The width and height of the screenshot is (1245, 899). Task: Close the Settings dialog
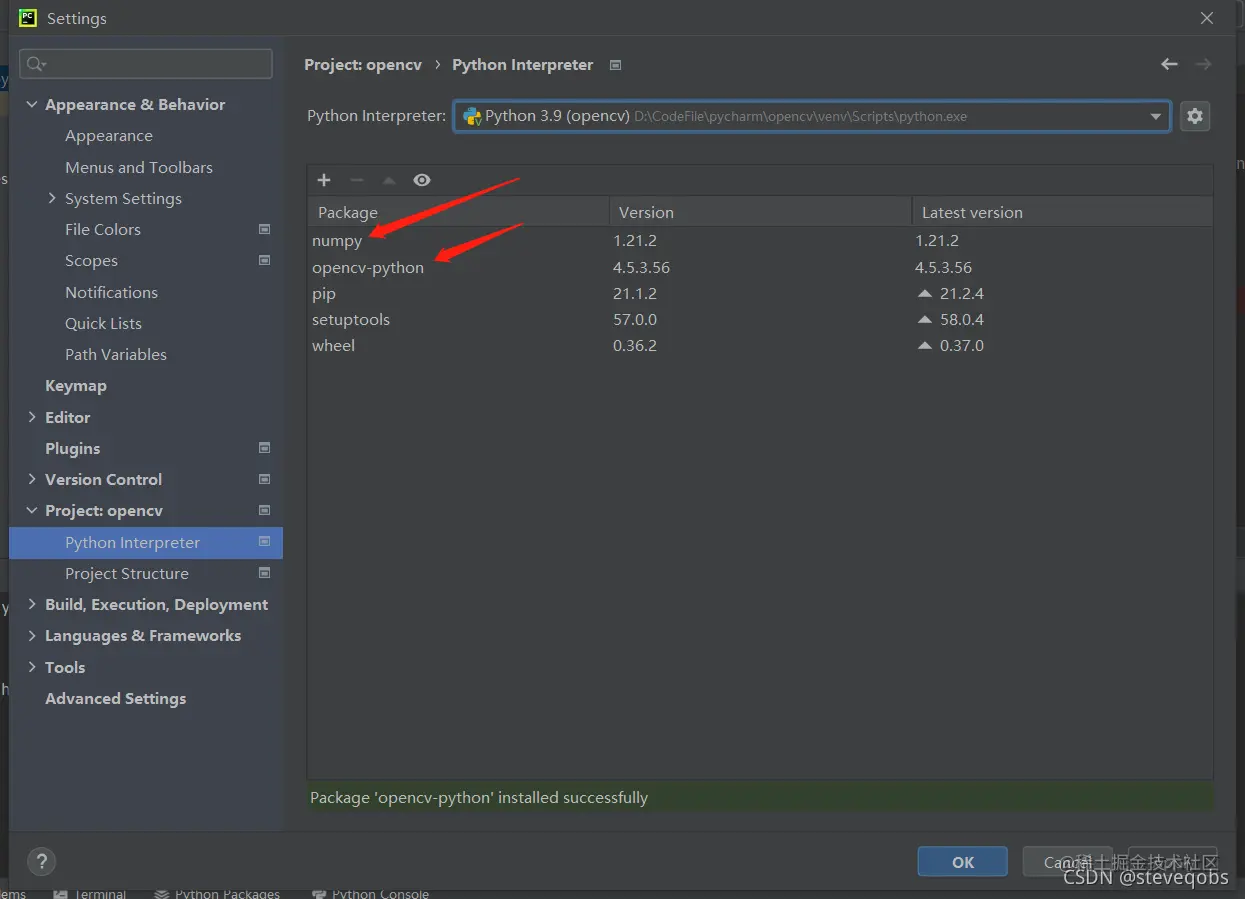(x=1207, y=18)
